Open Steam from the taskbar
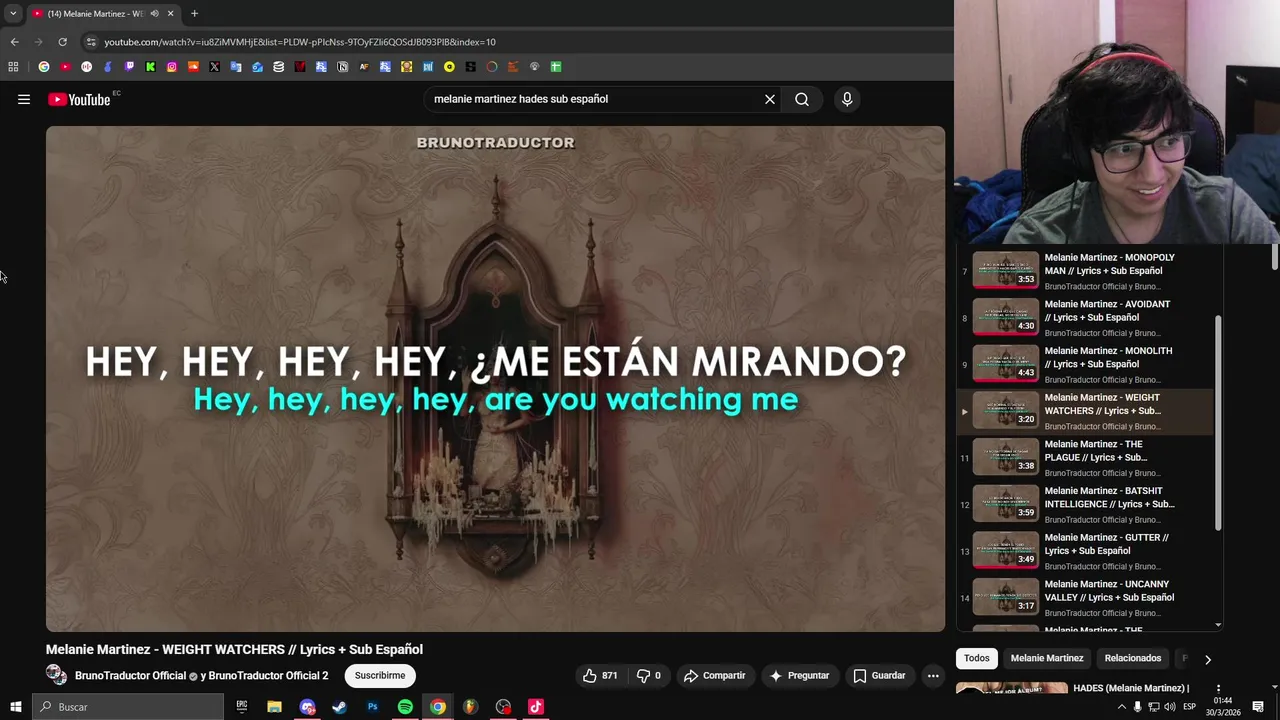This screenshot has height=720, width=1280. [x=340, y=707]
